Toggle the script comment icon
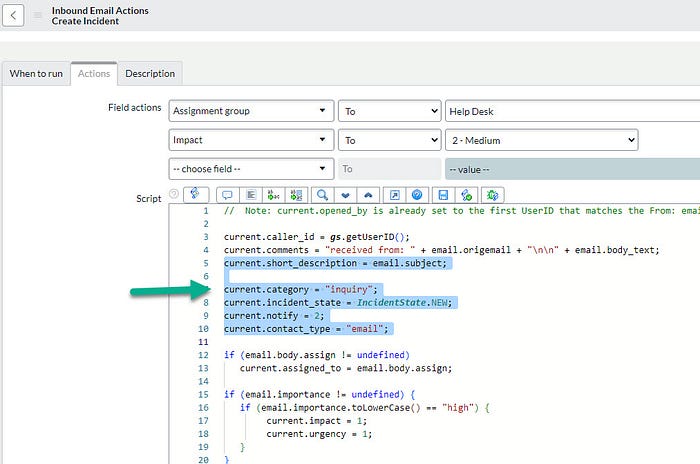The image size is (700, 464). coord(227,194)
